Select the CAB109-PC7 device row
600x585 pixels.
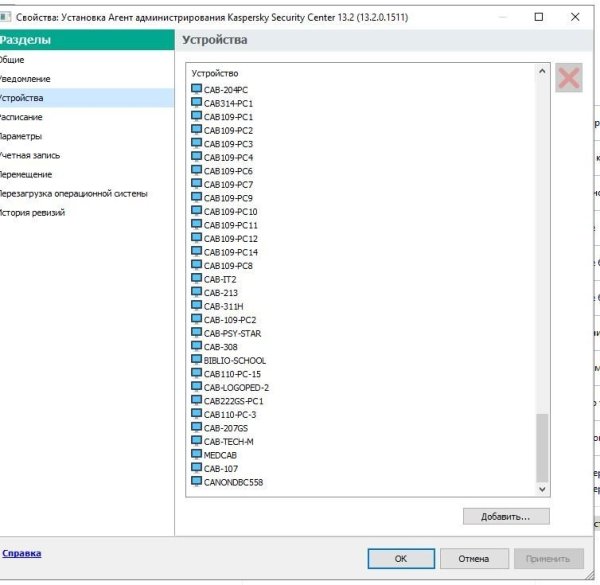222,184
